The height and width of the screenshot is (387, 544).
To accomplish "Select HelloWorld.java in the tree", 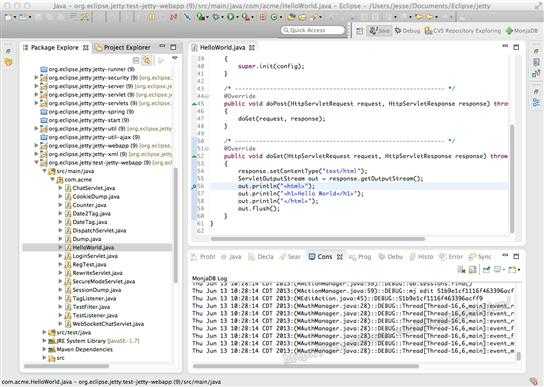I will click(93, 247).
